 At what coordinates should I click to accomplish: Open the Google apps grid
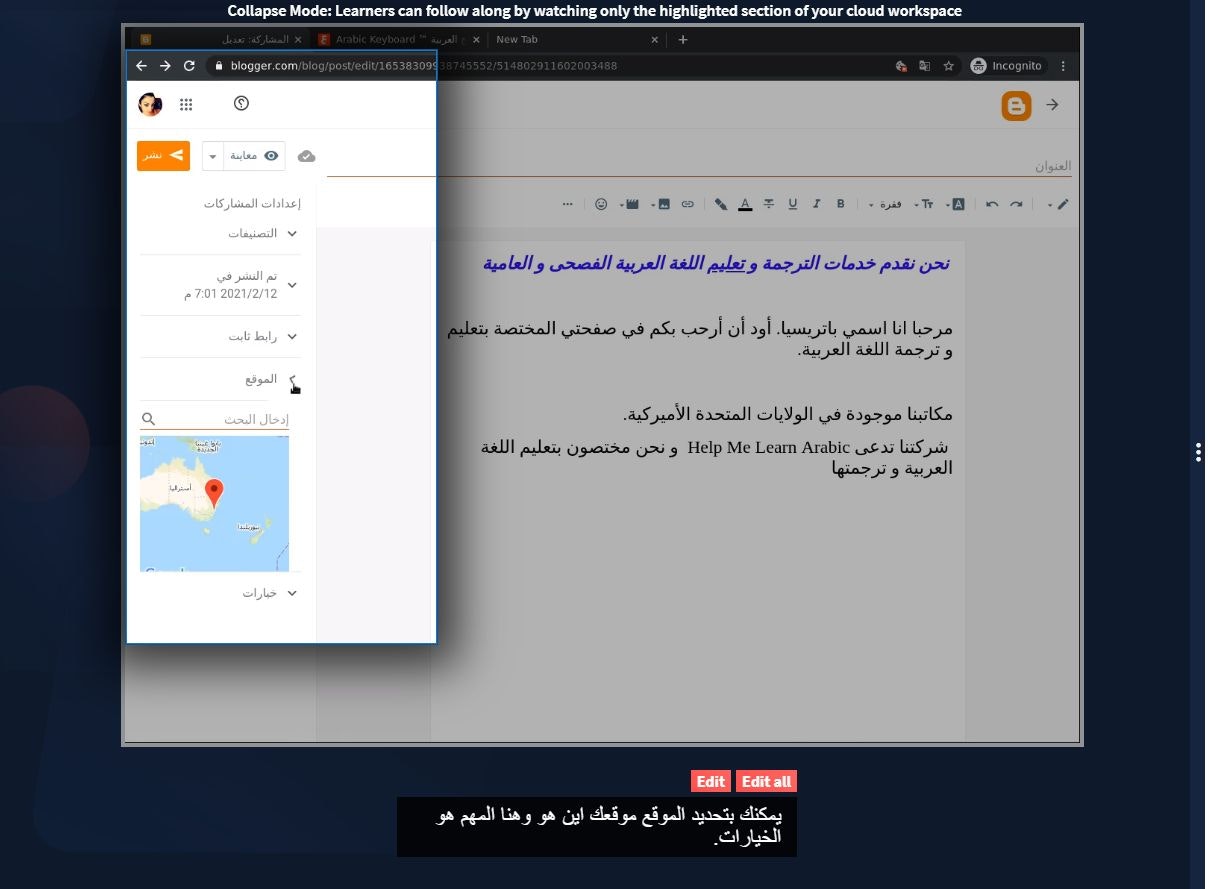[186, 105]
